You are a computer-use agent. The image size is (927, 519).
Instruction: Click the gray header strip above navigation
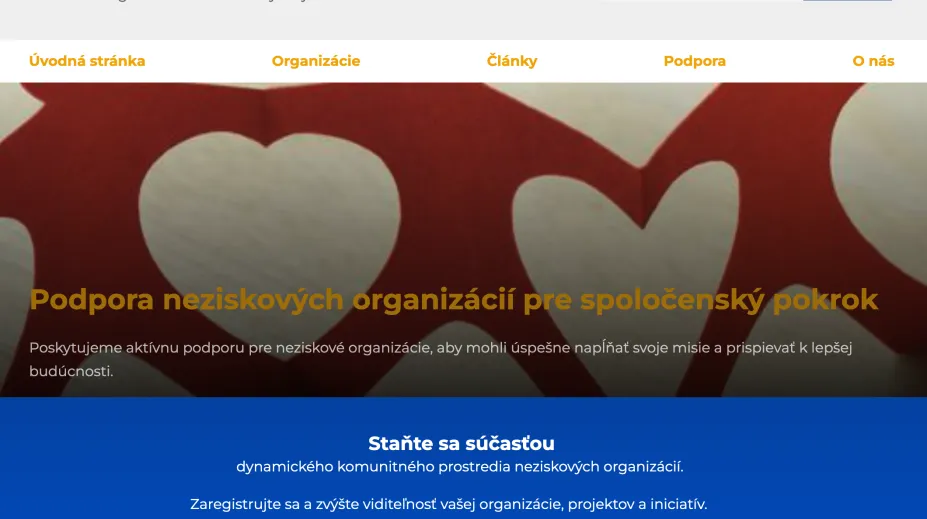pyautogui.click(x=464, y=20)
